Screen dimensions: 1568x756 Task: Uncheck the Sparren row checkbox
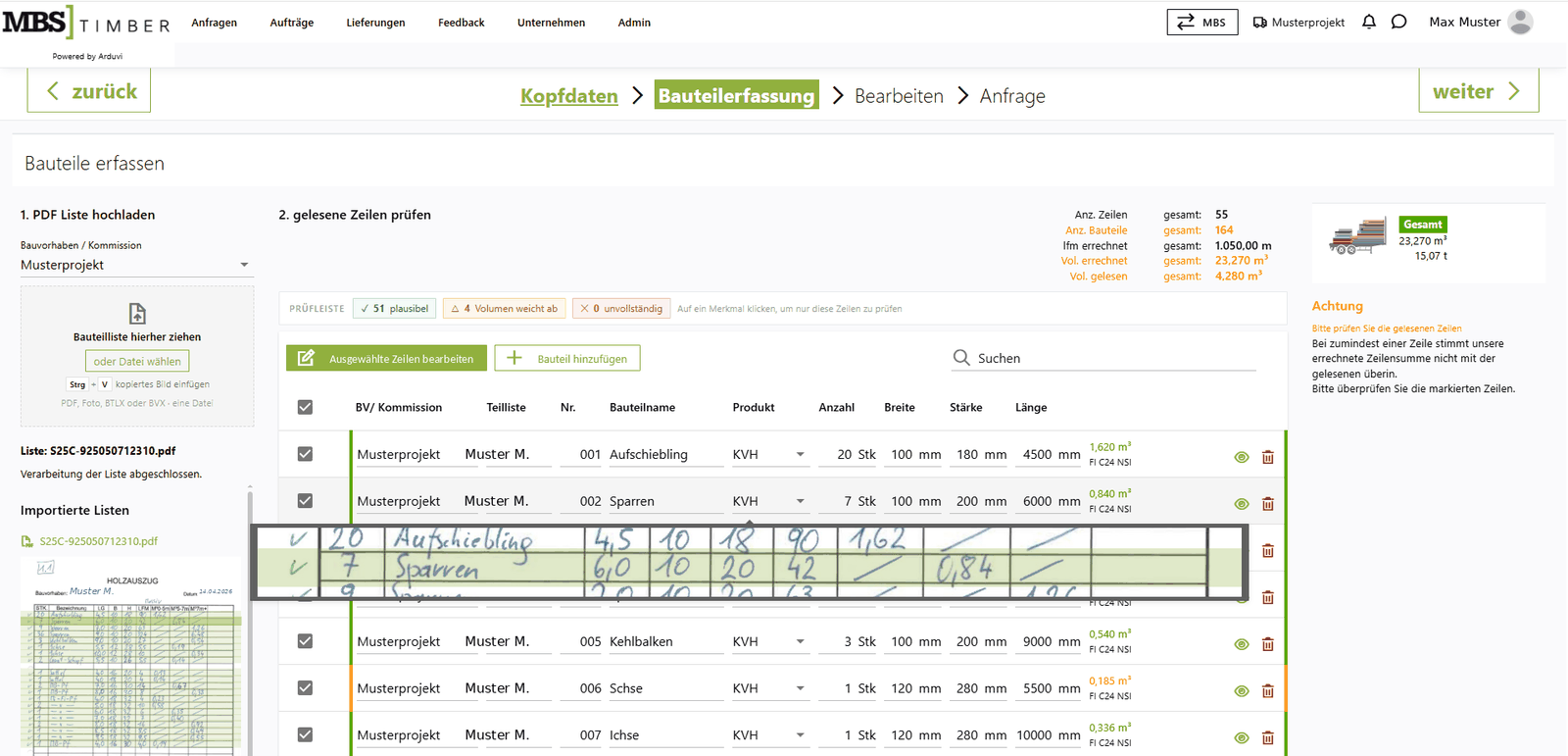305,501
